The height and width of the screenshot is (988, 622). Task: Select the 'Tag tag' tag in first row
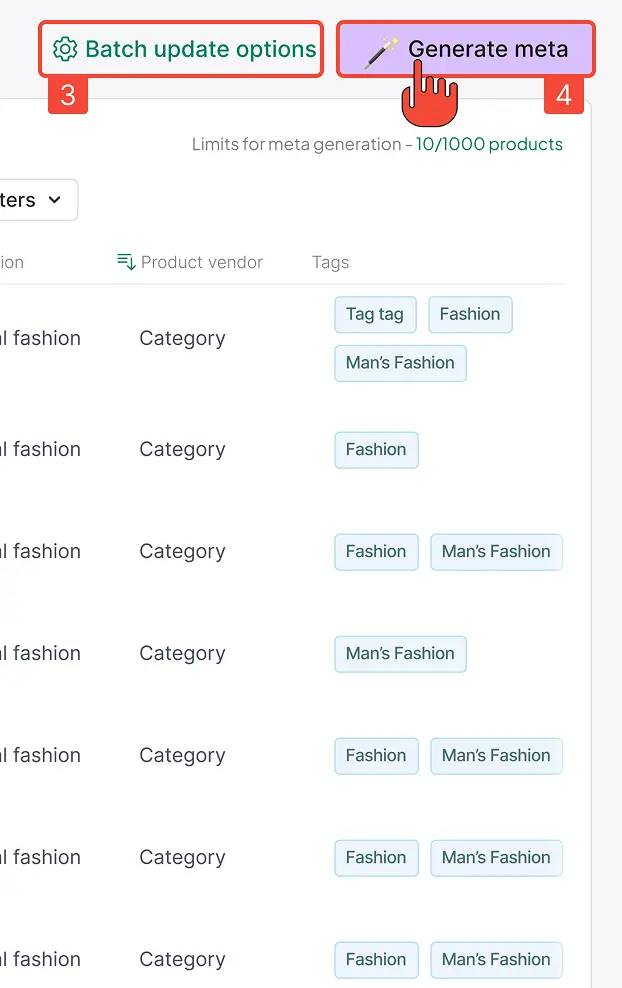(x=375, y=314)
